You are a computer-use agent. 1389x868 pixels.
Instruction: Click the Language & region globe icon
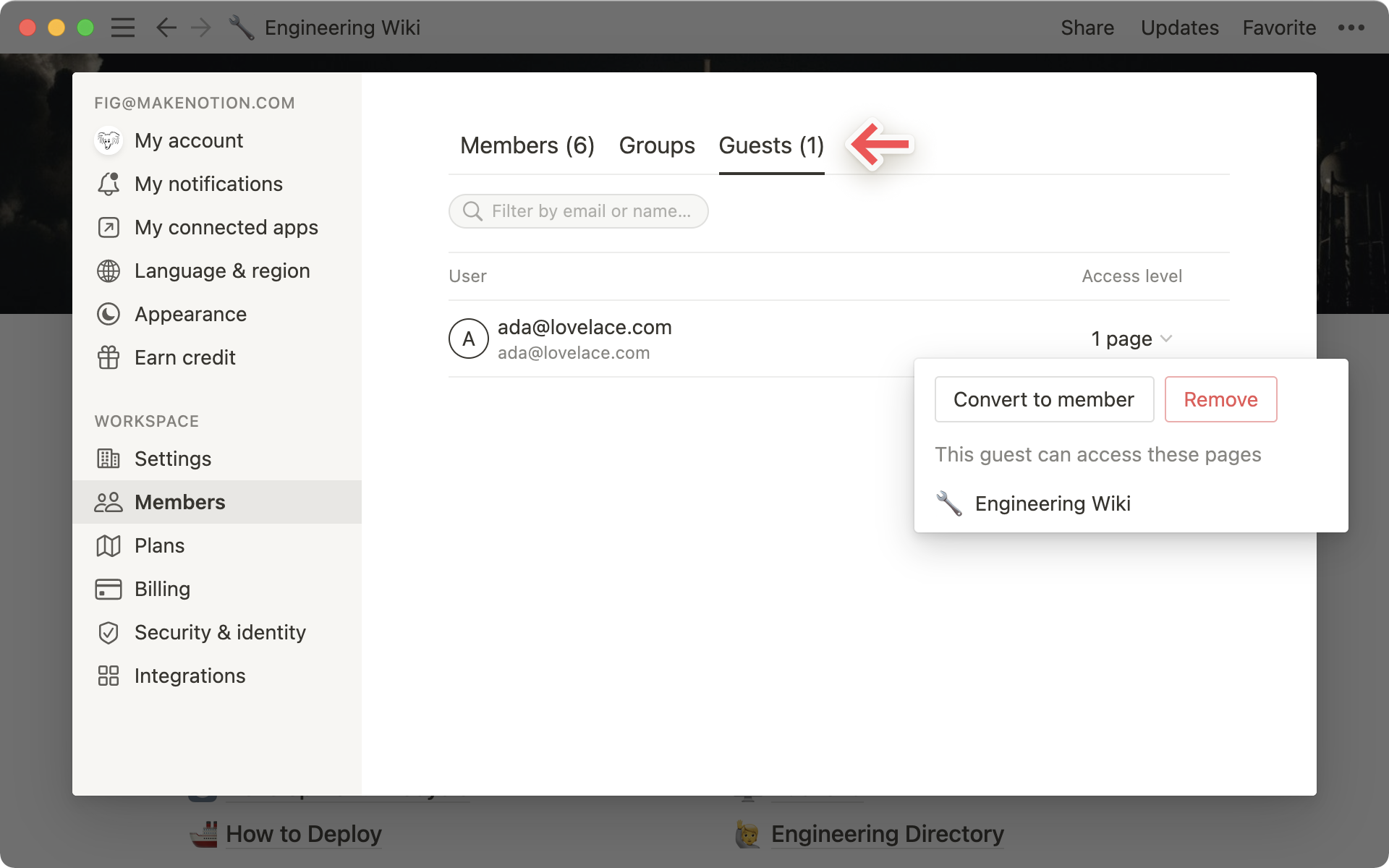[x=108, y=270]
